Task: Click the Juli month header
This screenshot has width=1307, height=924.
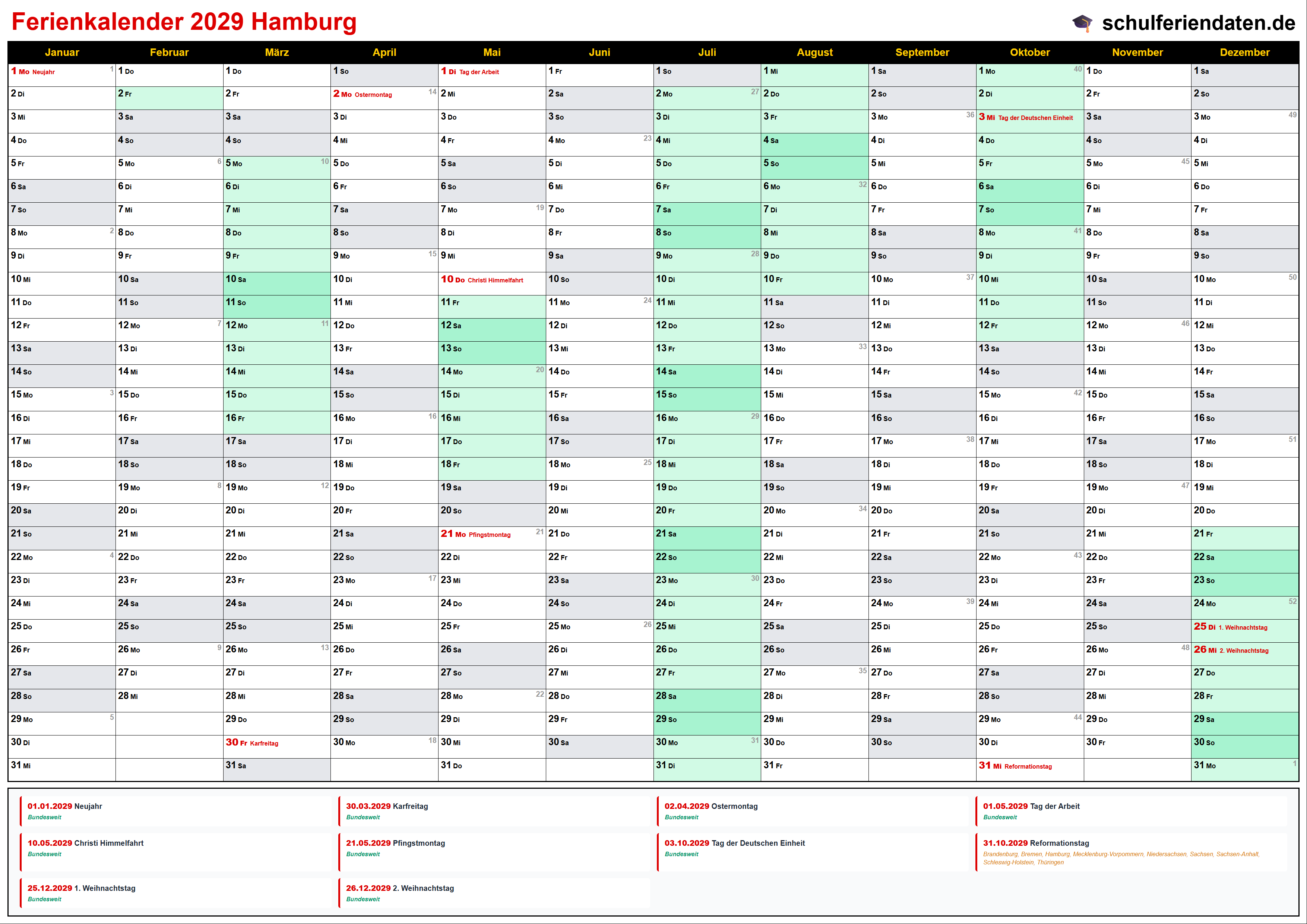Action: (x=707, y=53)
